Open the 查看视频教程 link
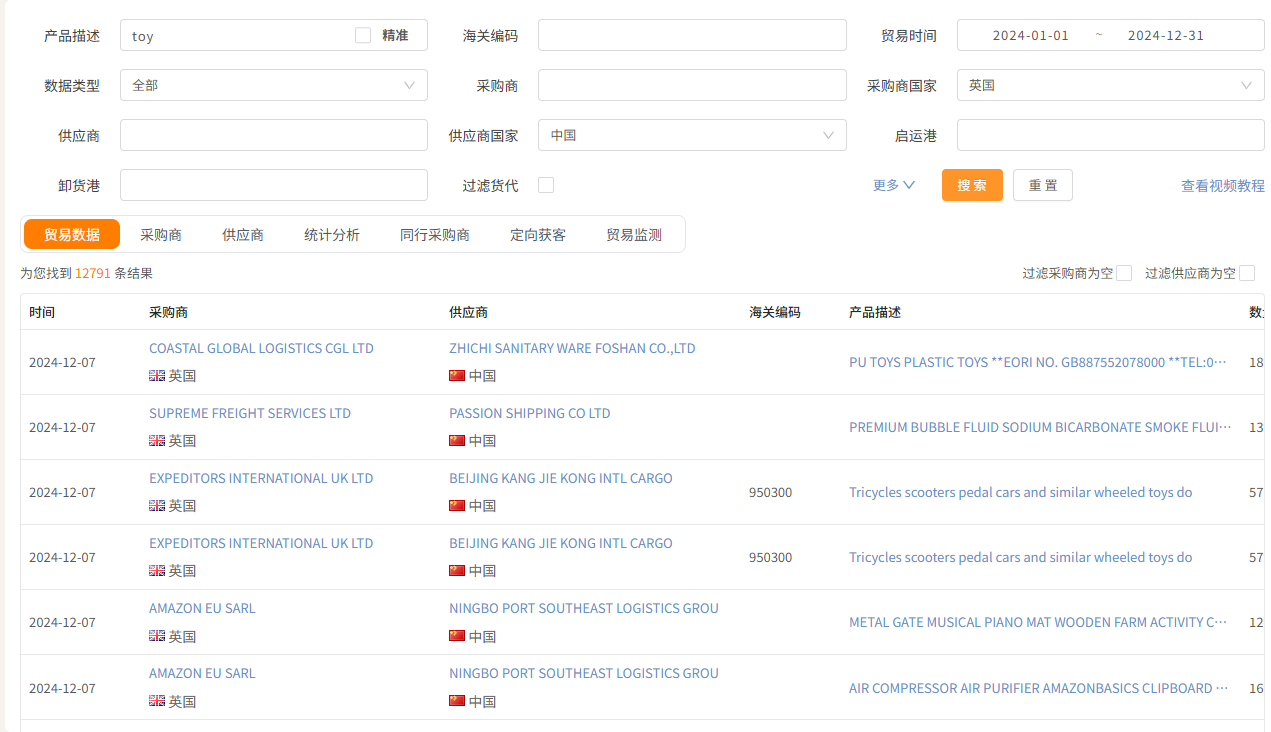This screenshot has height=732, width=1271. point(1223,185)
